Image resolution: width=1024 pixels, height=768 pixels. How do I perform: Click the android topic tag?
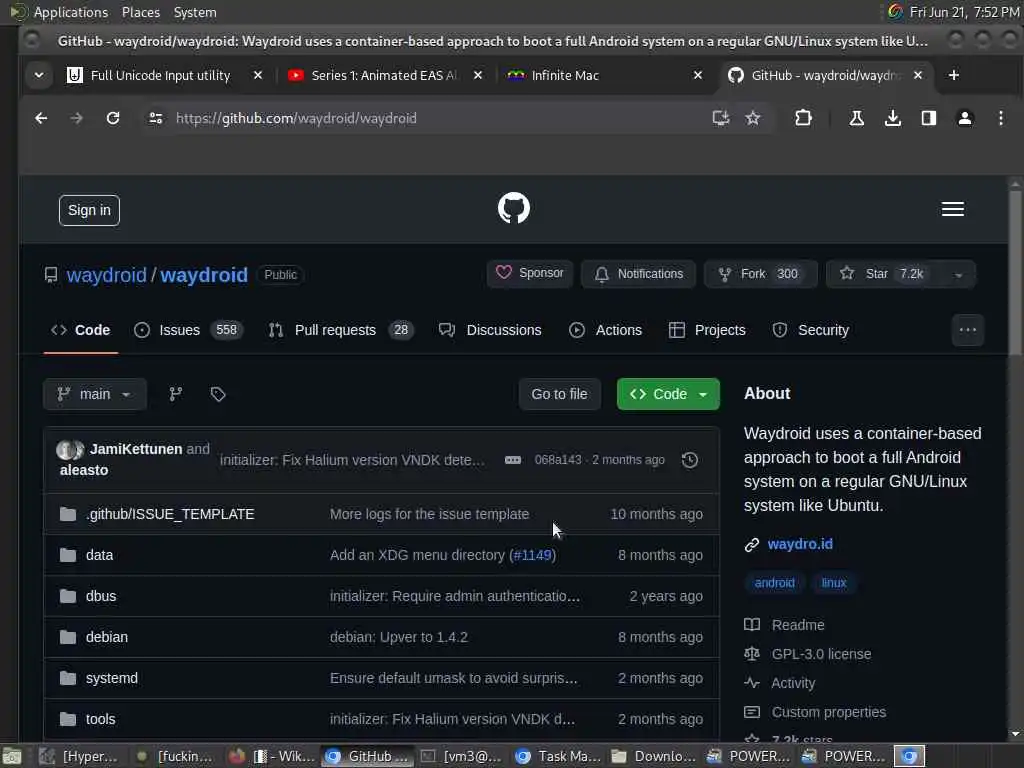coord(775,583)
